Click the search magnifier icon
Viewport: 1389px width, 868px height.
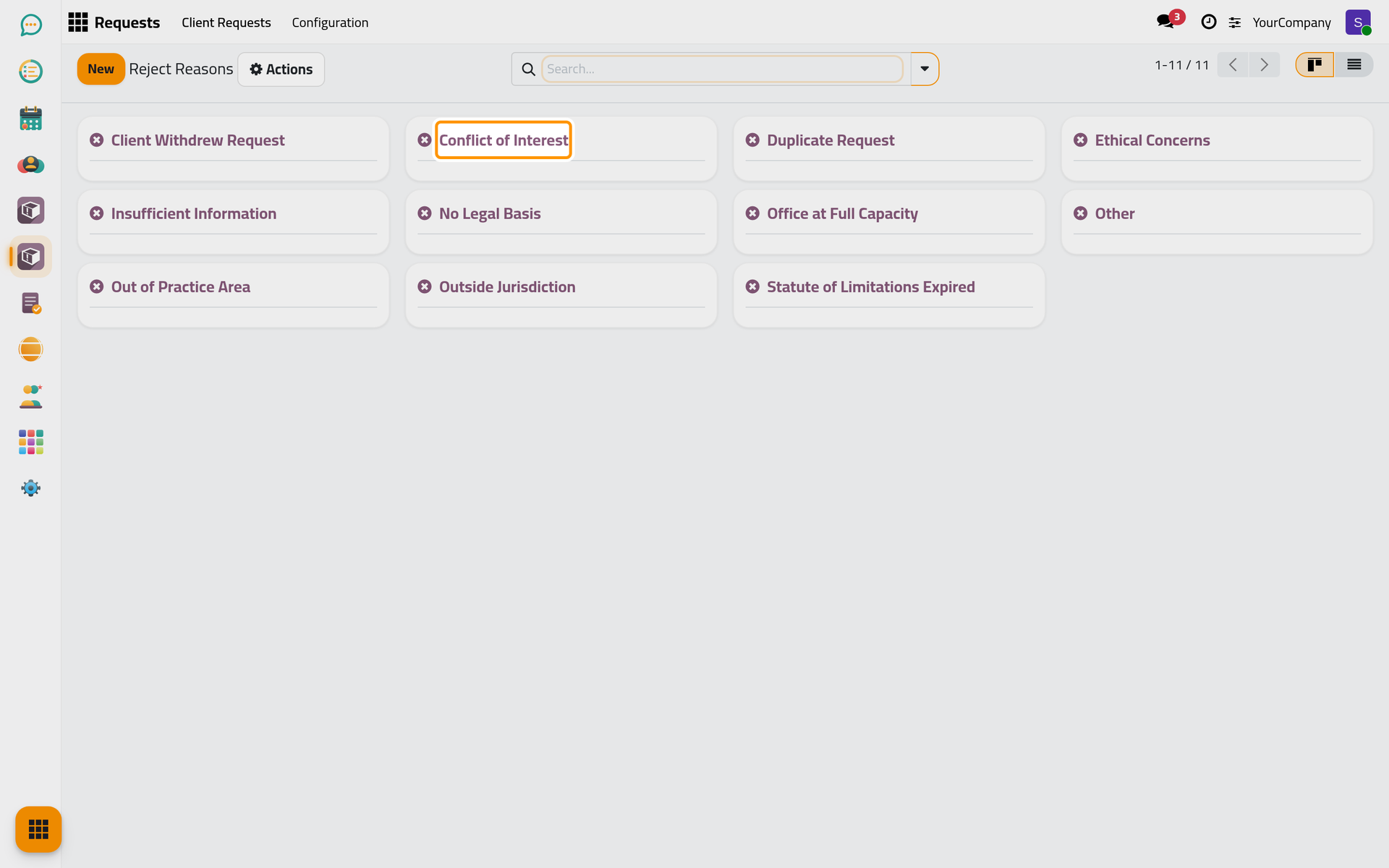click(528, 69)
